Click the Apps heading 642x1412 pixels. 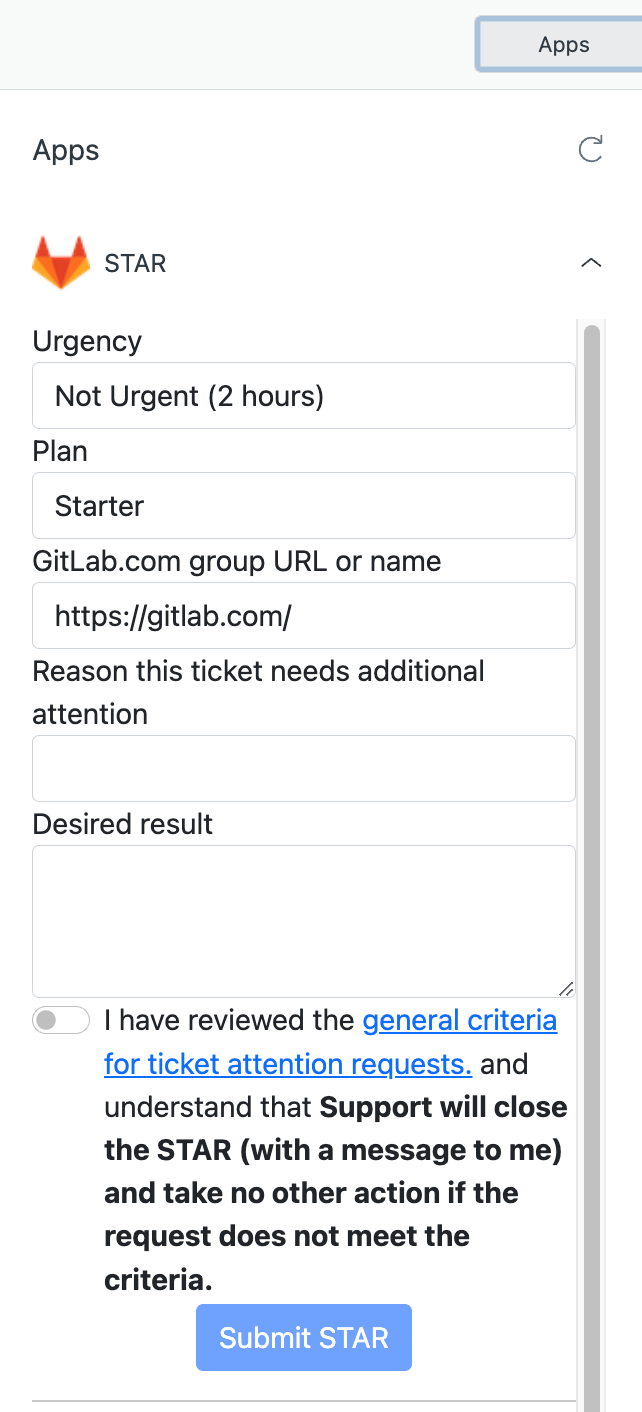coord(65,150)
